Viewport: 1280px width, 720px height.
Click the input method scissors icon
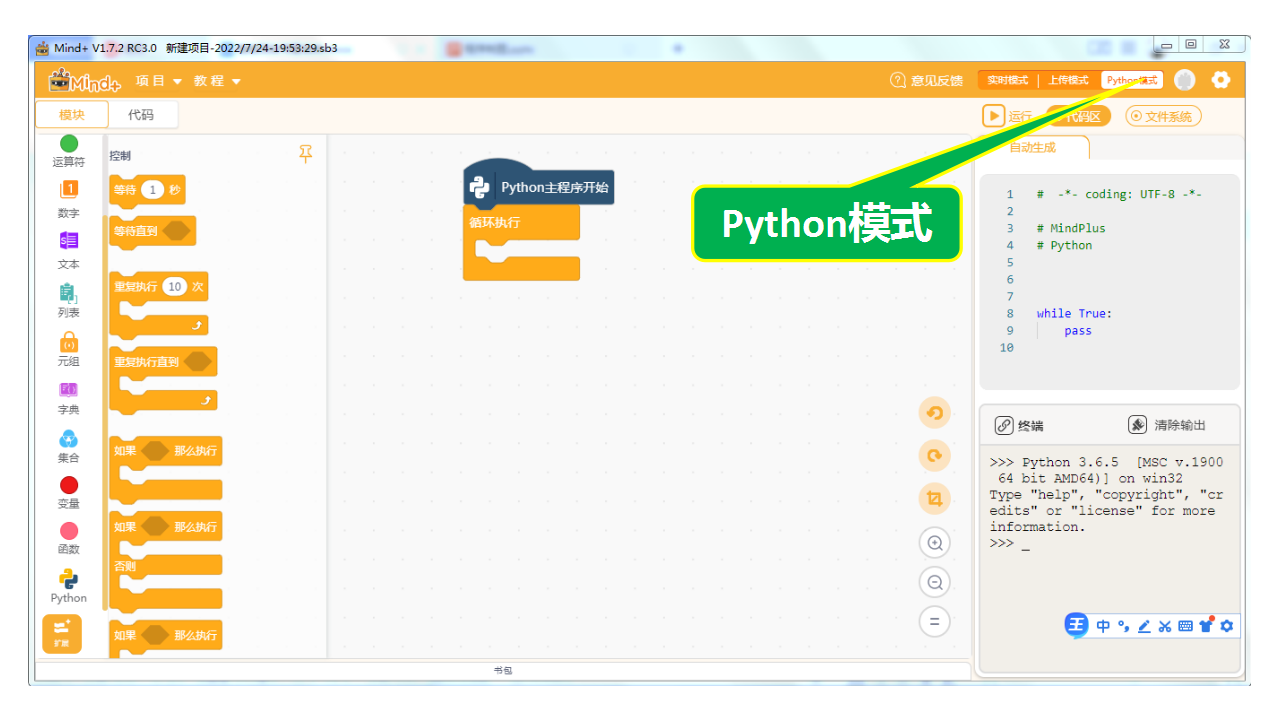(x=1164, y=626)
